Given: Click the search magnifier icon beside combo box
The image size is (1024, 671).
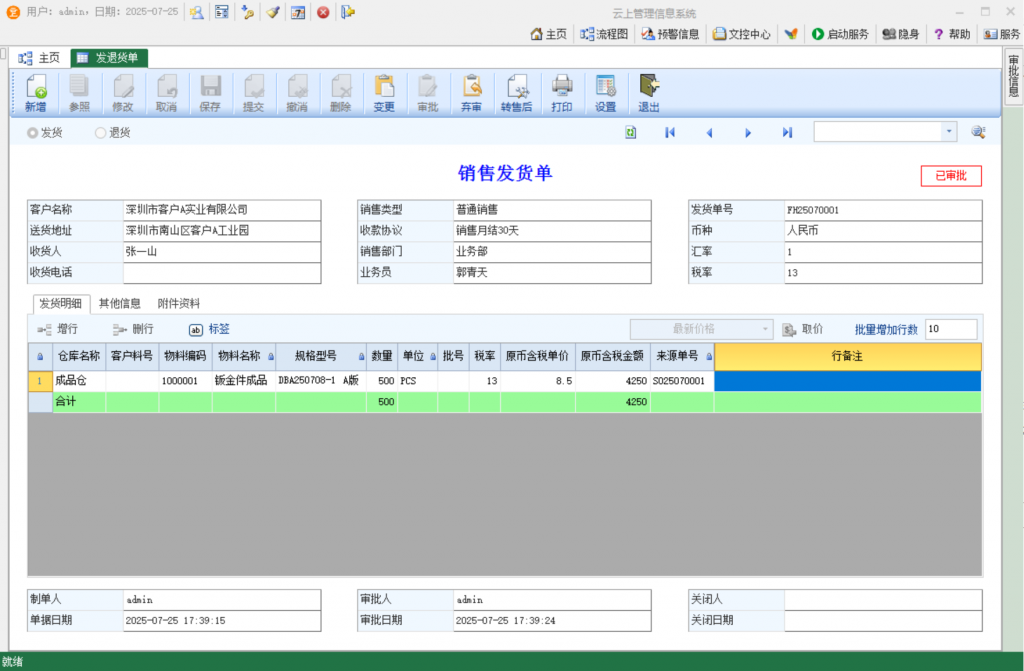Looking at the screenshot, I should (978, 133).
